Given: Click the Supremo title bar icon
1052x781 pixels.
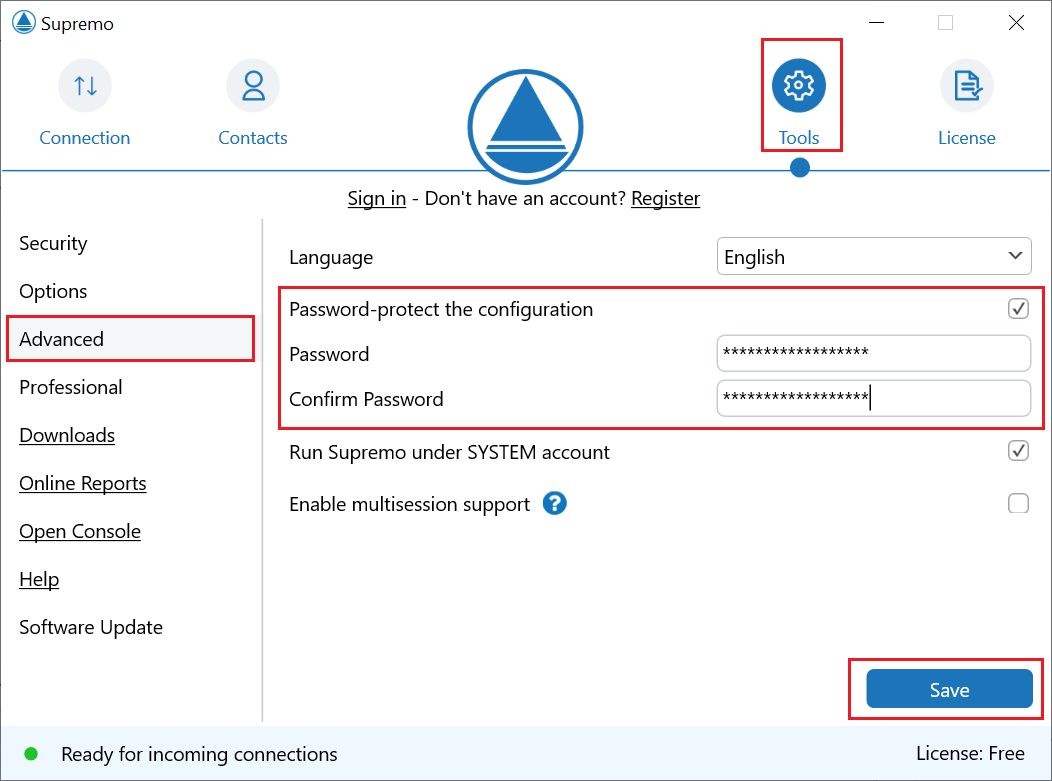Looking at the screenshot, I should pos(23,21).
